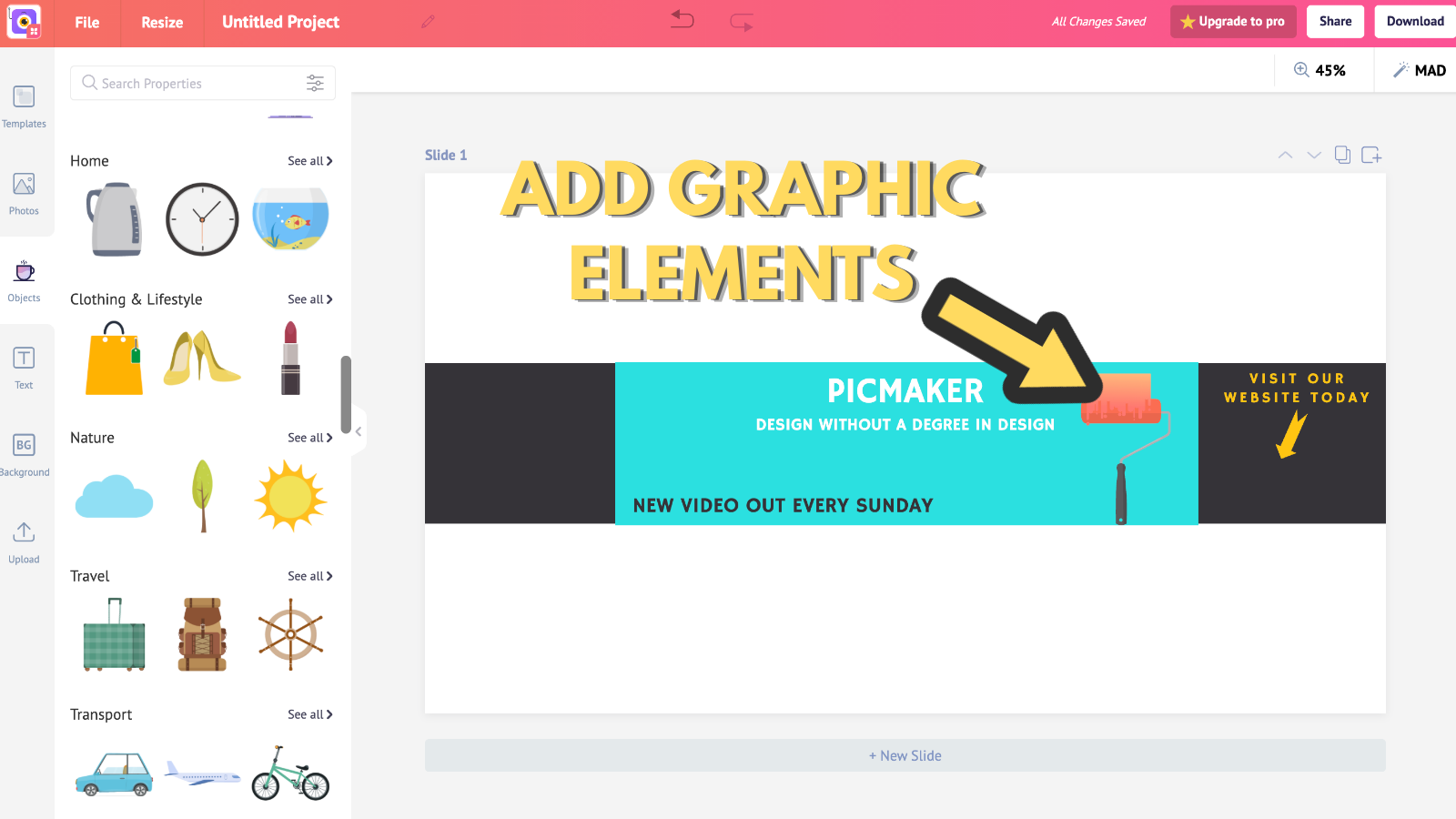Select 'NEW VIDEO OUT EVERY SUNDAY' text
This screenshot has width=1456, height=819.
[x=784, y=506]
